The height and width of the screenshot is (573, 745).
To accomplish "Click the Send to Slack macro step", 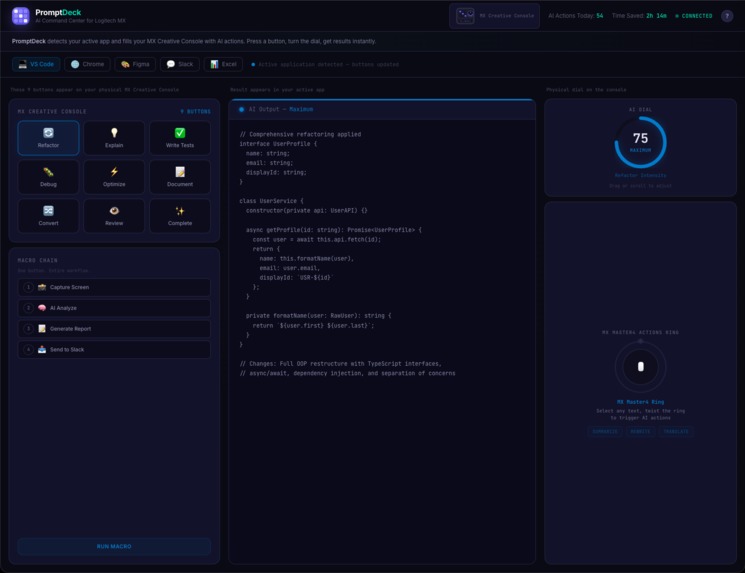I will (114, 350).
